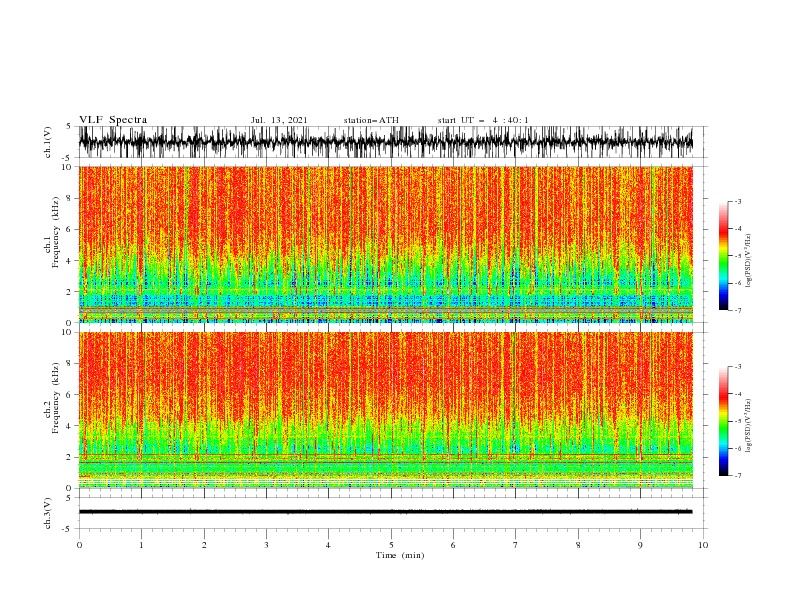Click the "station=ATH" label
792x612 pixels.
(371, 120)
